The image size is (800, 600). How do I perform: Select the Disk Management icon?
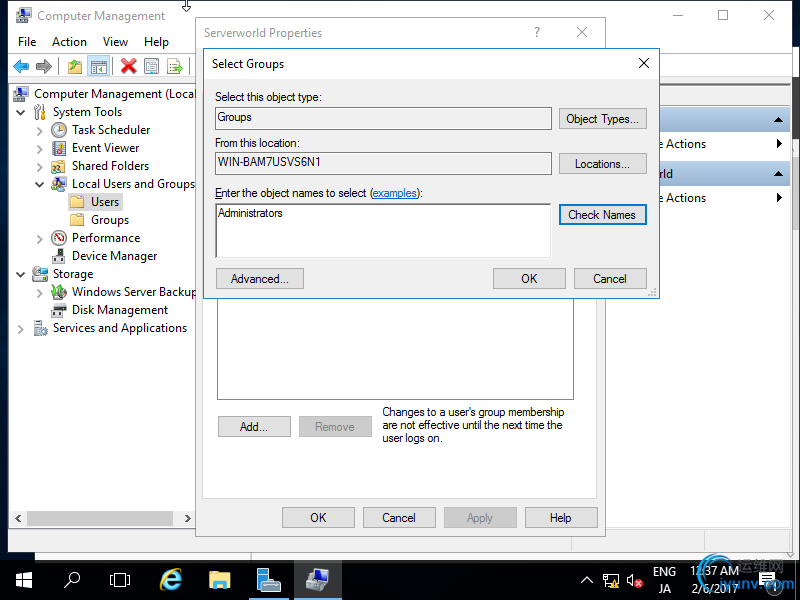pyautogui.click(x=59, y=310)
